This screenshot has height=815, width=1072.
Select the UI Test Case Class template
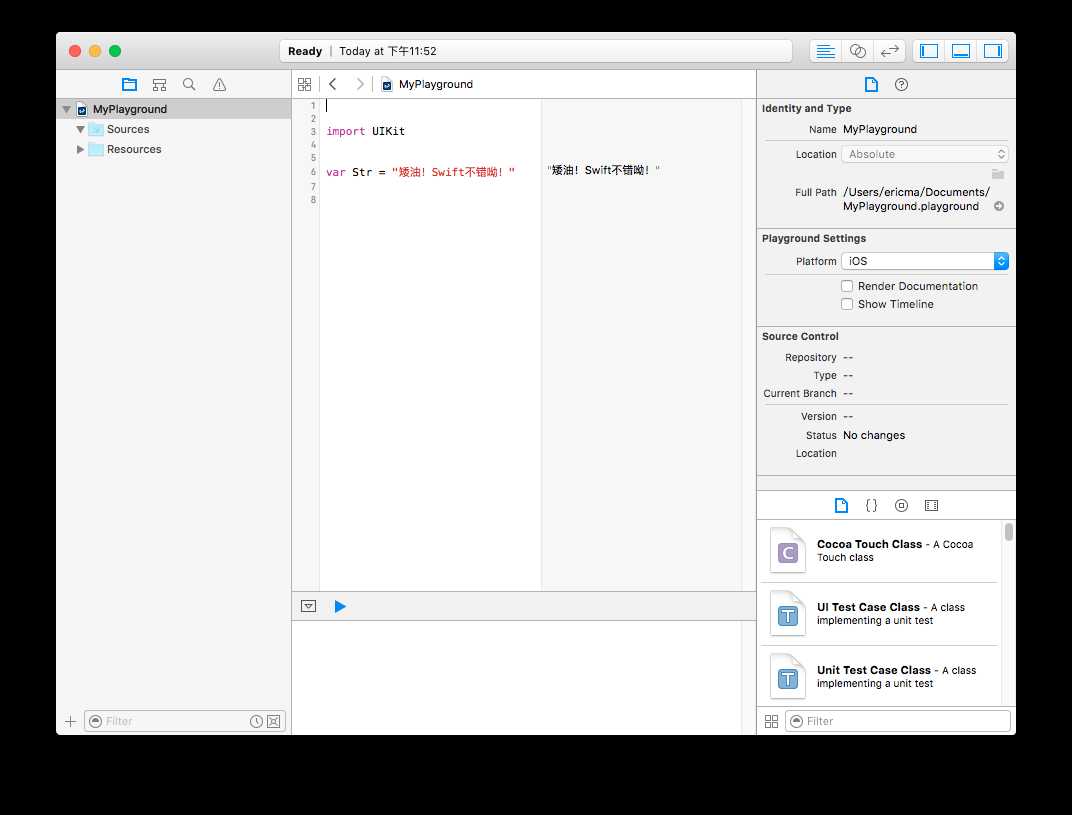(x=880, y=614)
